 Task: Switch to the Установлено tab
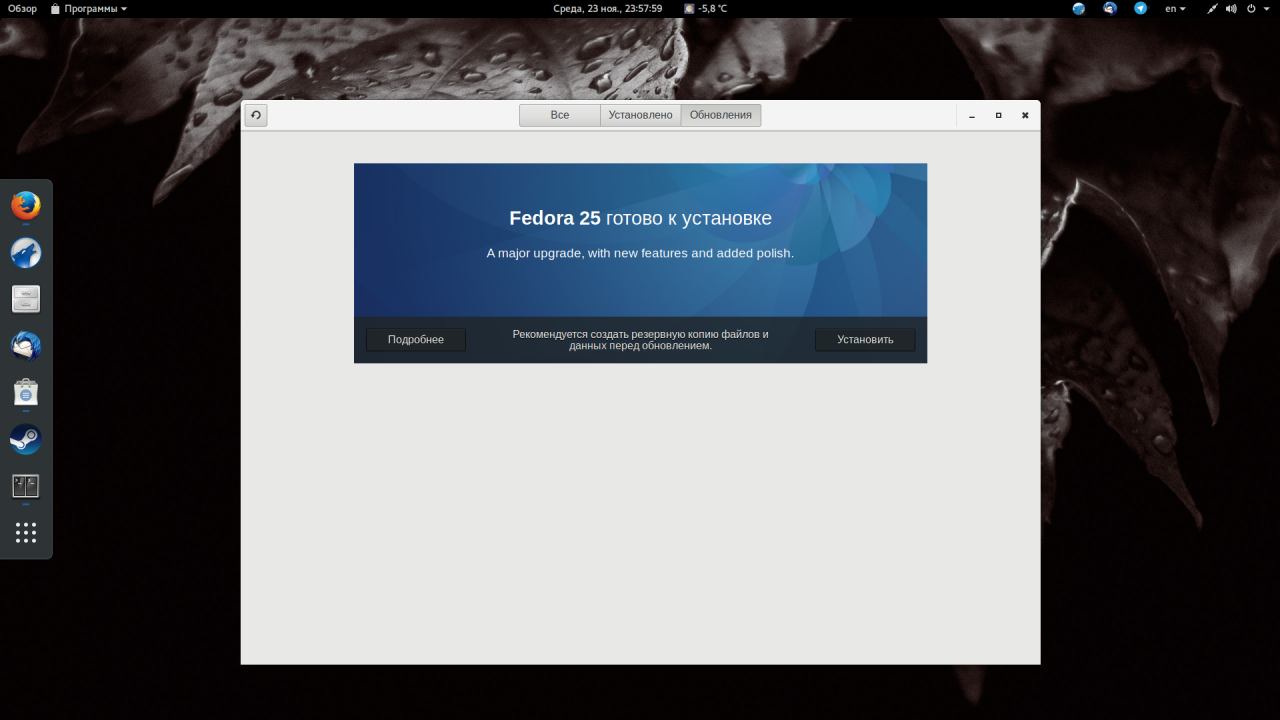click(x=641, y=115)
